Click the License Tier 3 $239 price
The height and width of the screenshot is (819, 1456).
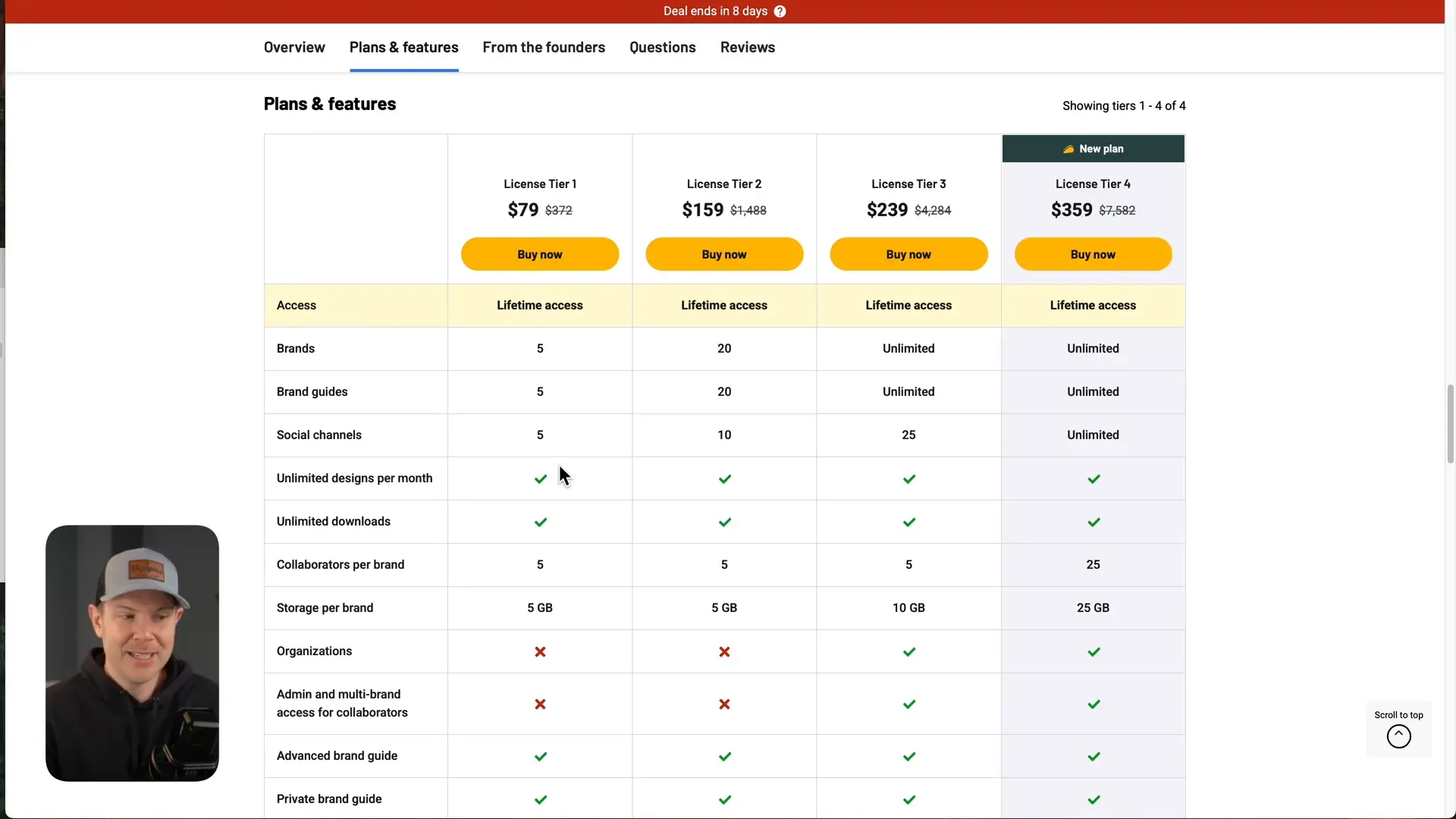(x=887, y=210)
